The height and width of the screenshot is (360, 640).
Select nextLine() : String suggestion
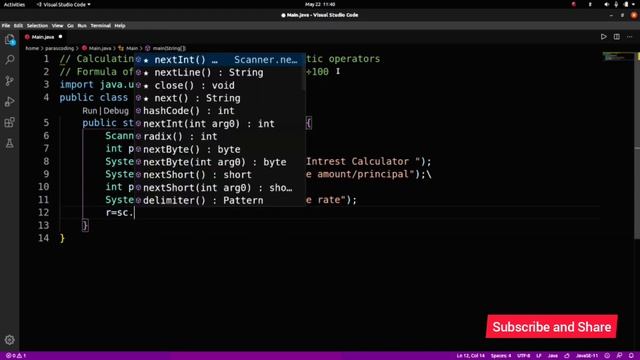tap(220, 73)
